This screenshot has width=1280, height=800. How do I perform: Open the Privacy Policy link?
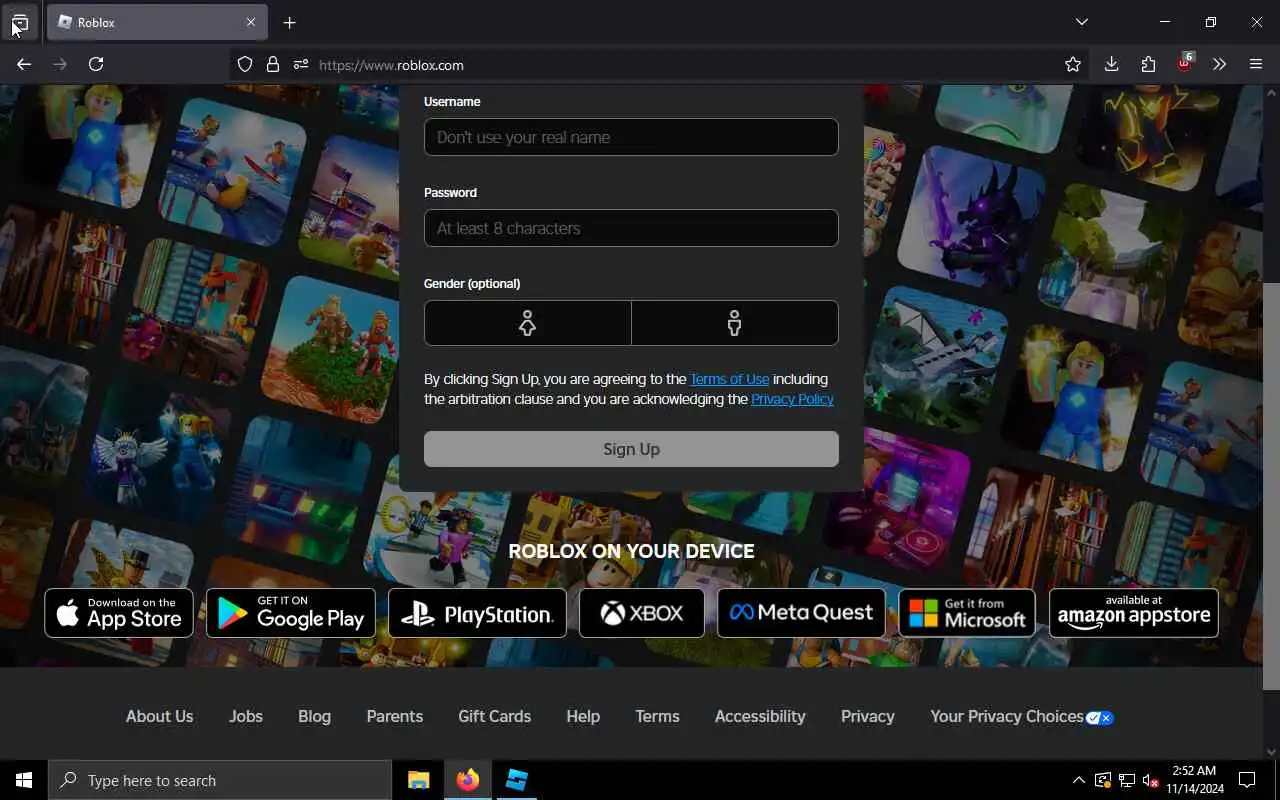tap(792, 399)
